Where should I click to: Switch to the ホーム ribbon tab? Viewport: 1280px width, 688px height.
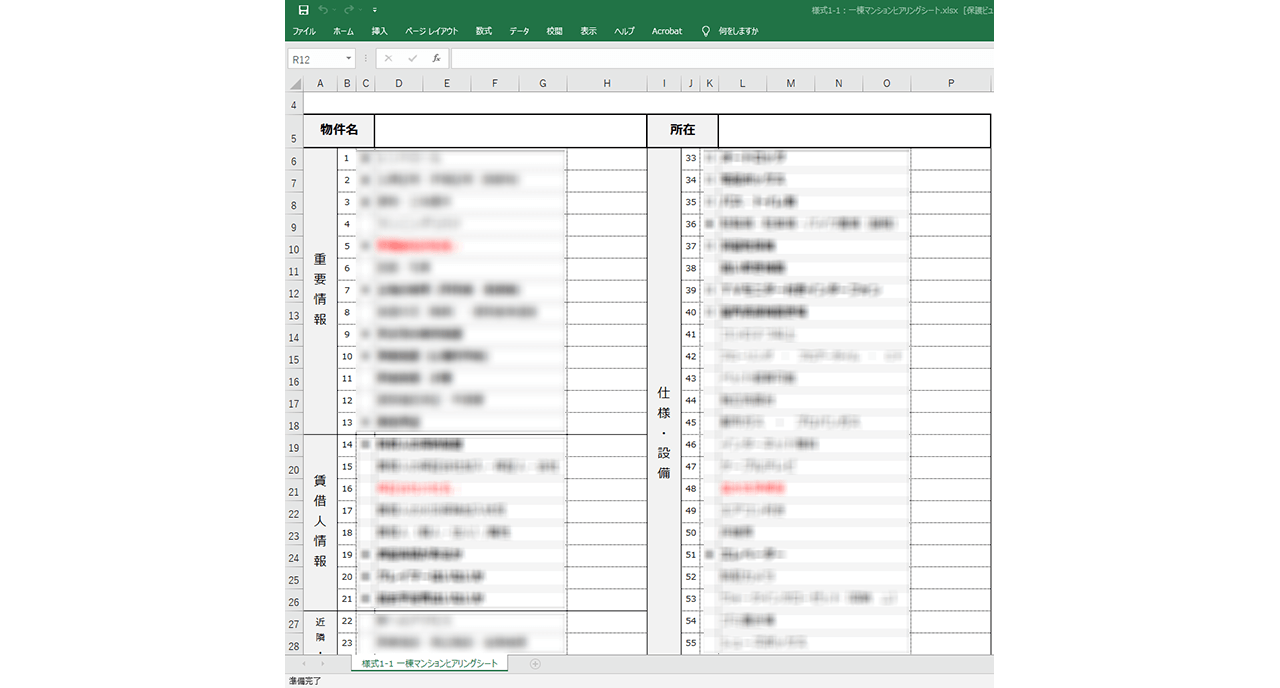click(344, 31)
